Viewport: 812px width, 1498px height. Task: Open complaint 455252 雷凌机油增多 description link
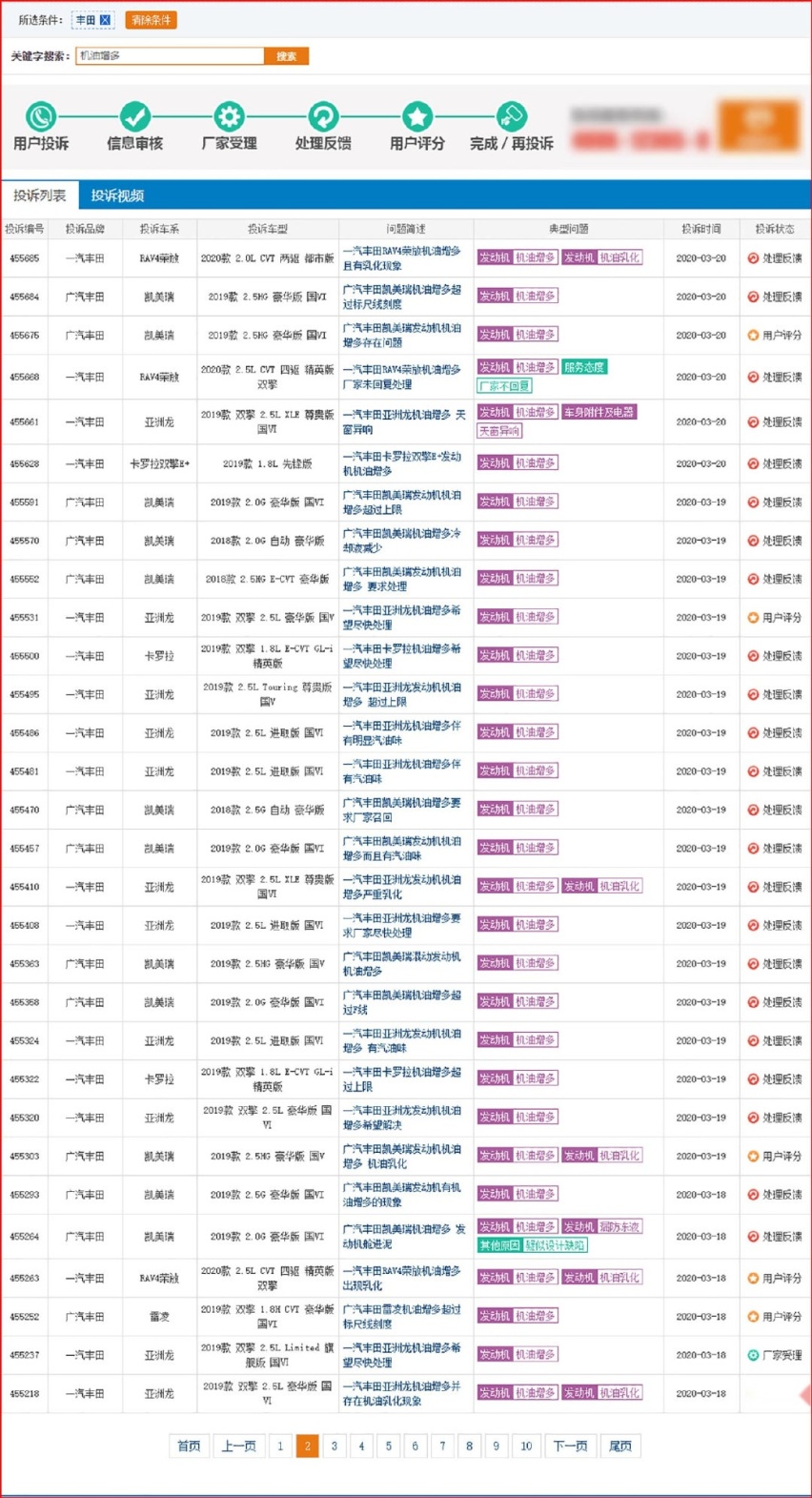click(401, 1317)
